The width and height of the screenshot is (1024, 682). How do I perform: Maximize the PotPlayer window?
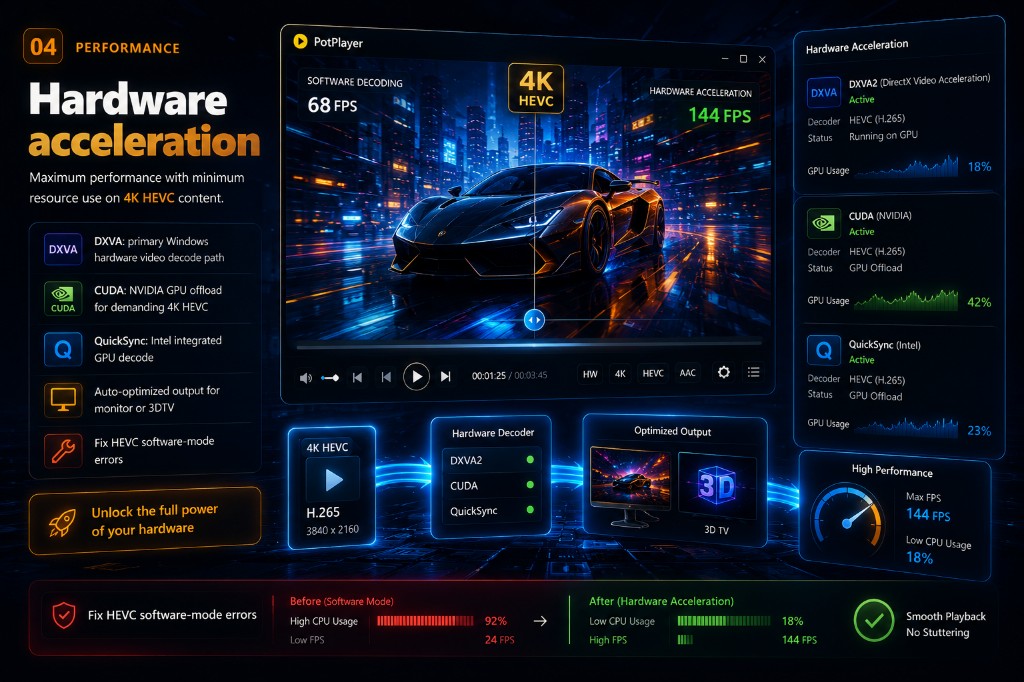pyautogui.click(x=743, y=59)
